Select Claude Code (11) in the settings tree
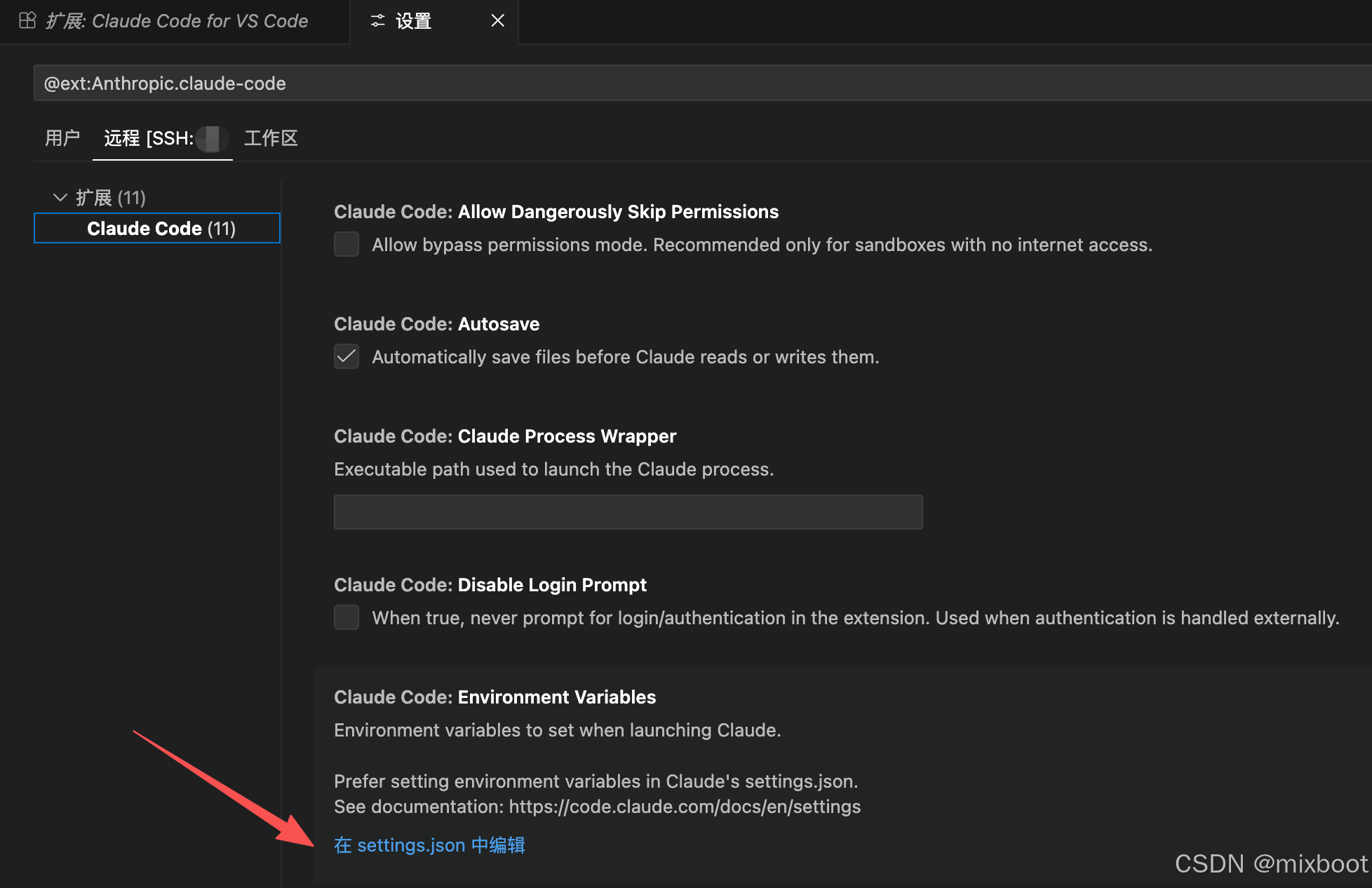Viewport: 1372px width, 888px height. coord(161,229)
